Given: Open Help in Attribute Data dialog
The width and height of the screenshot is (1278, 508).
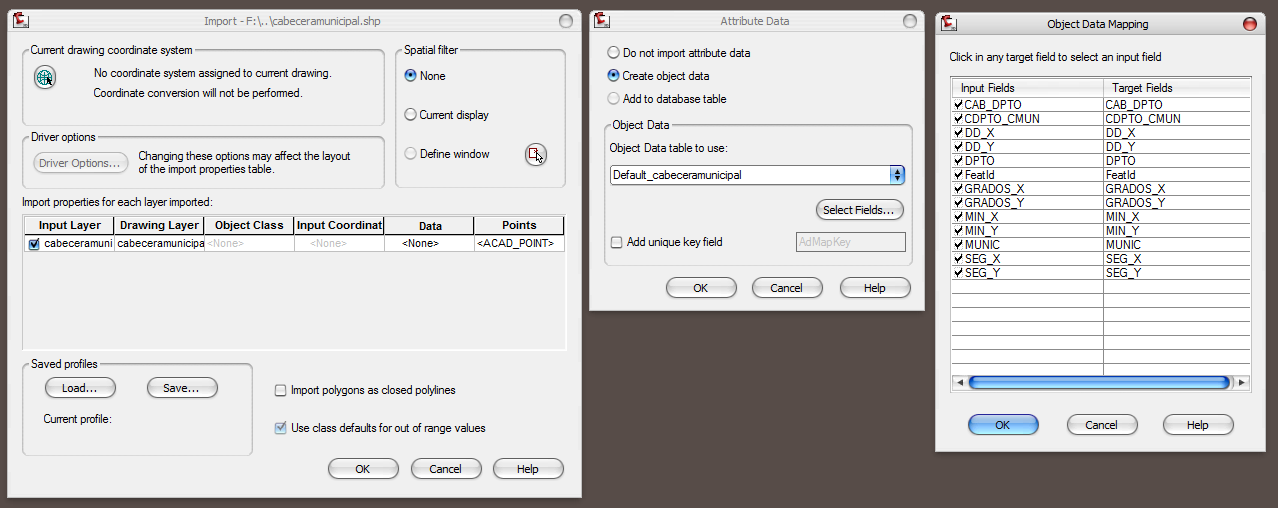Looking at the screenshot, I should 875,288.
